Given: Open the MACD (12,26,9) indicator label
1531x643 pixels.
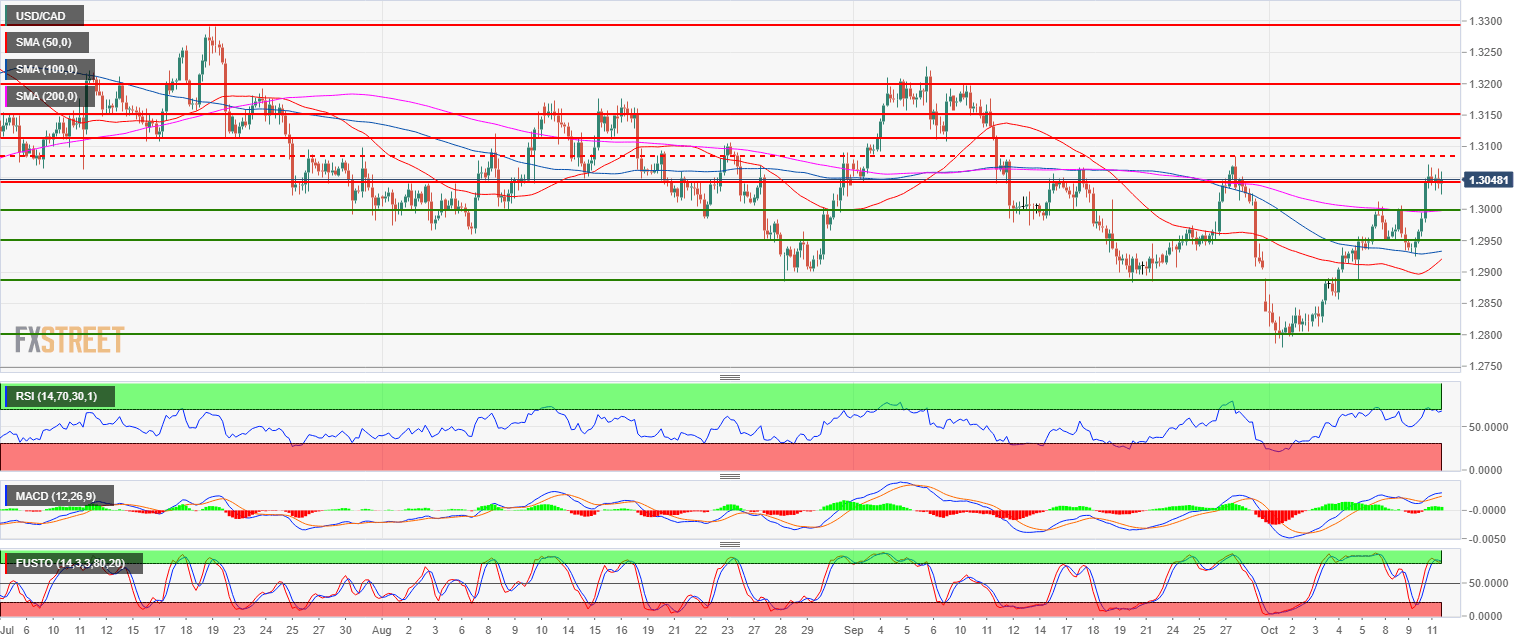Looking at the screenshot, I should click(60, 497).
